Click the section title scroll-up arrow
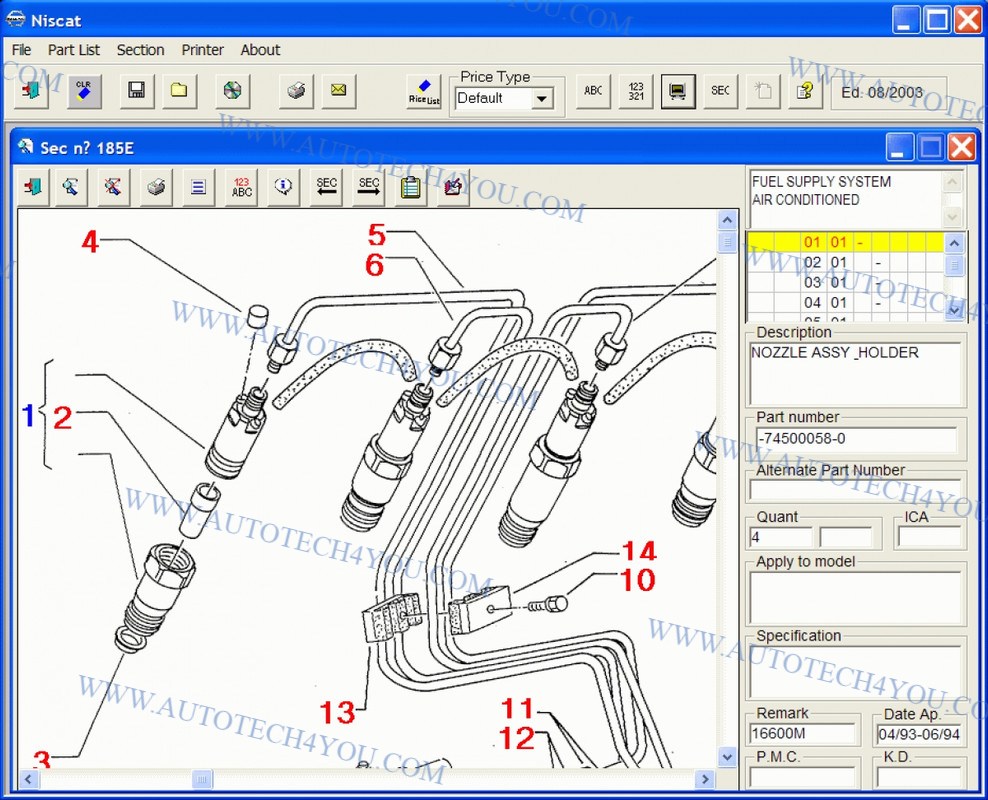This screenshot has width=988, height=800. (x=954, y=182)
